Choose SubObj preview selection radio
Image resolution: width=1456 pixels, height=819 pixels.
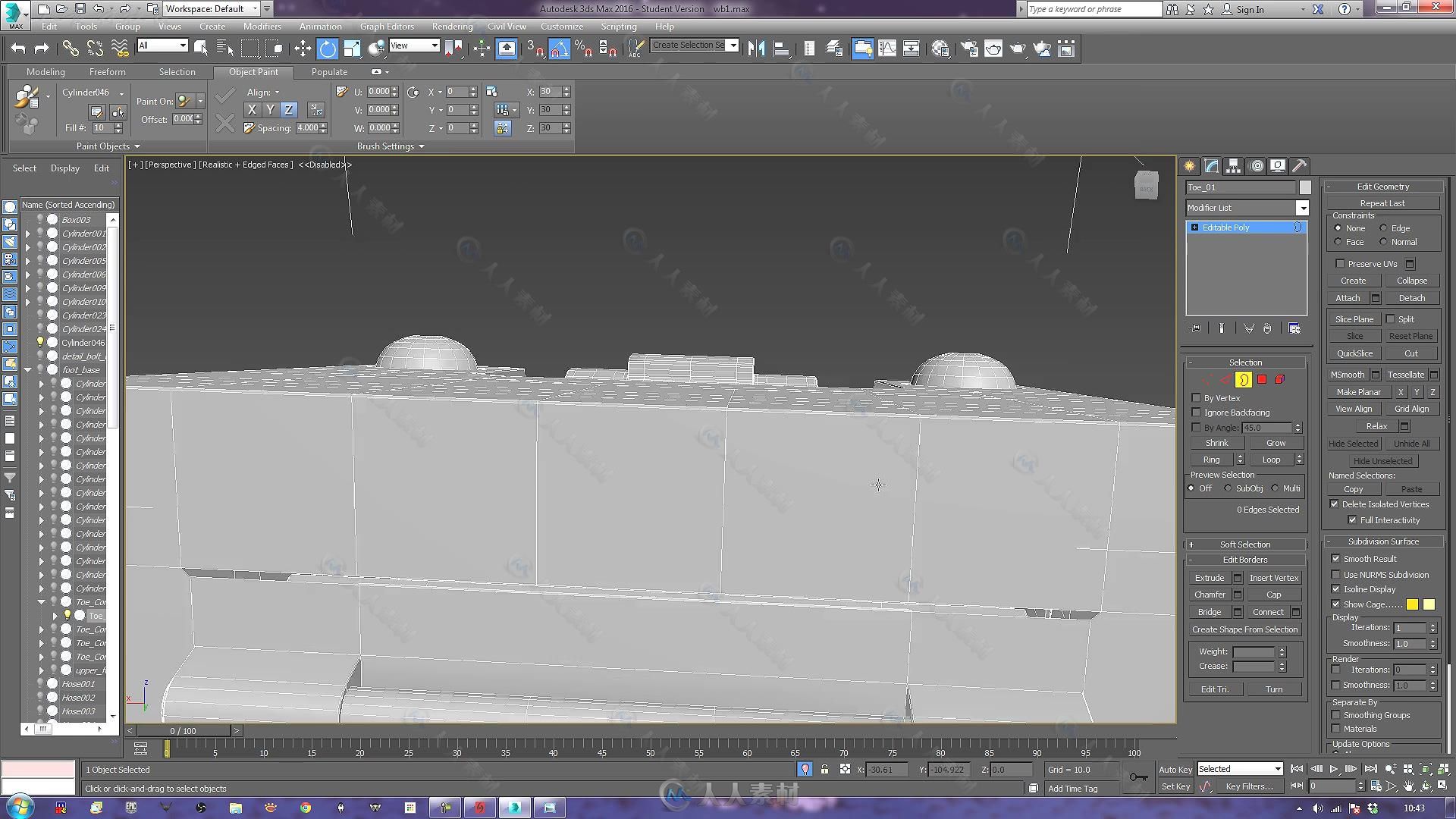click(1228, 488)
